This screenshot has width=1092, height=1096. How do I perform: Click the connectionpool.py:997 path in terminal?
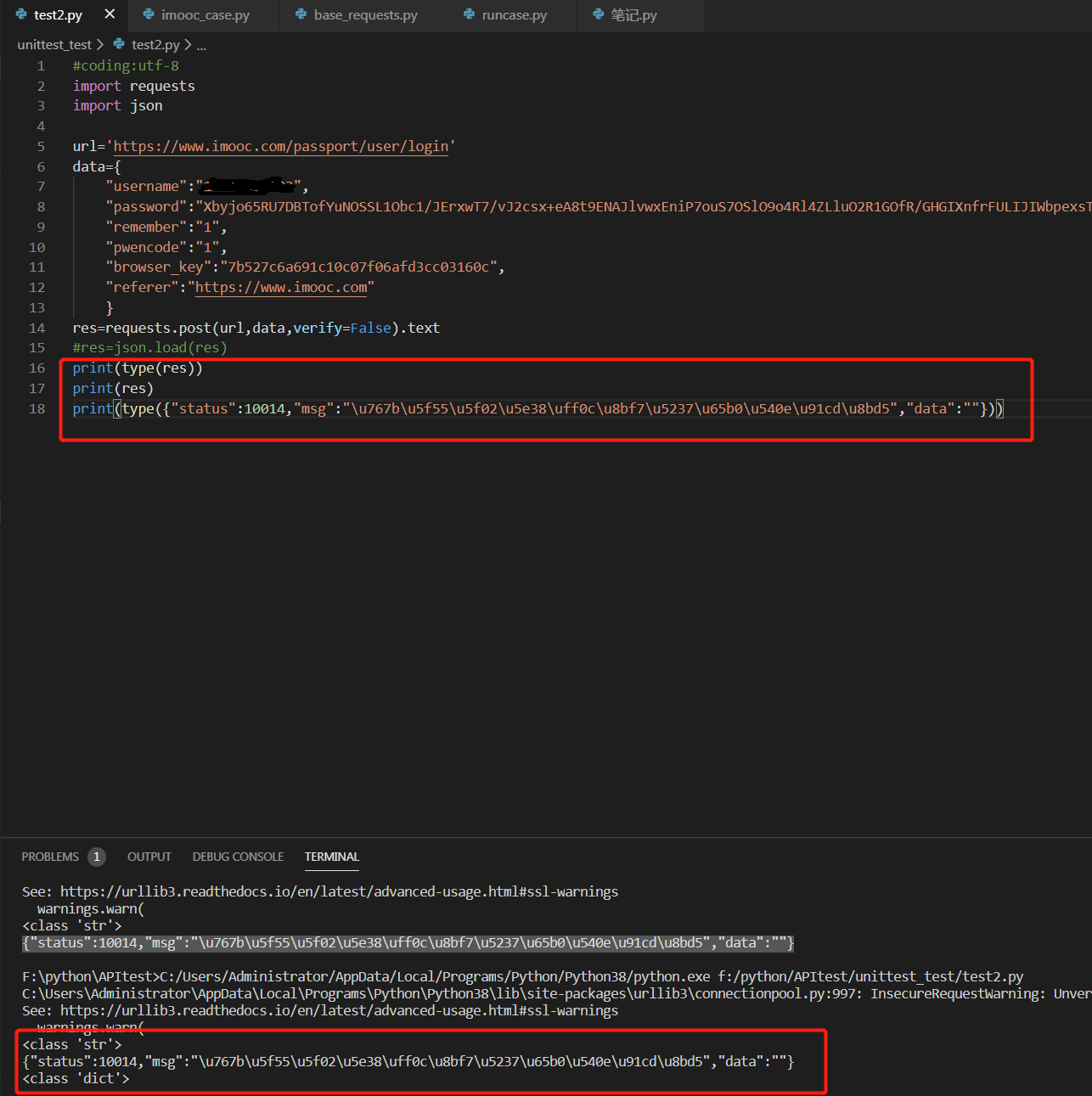click(439, 993)
